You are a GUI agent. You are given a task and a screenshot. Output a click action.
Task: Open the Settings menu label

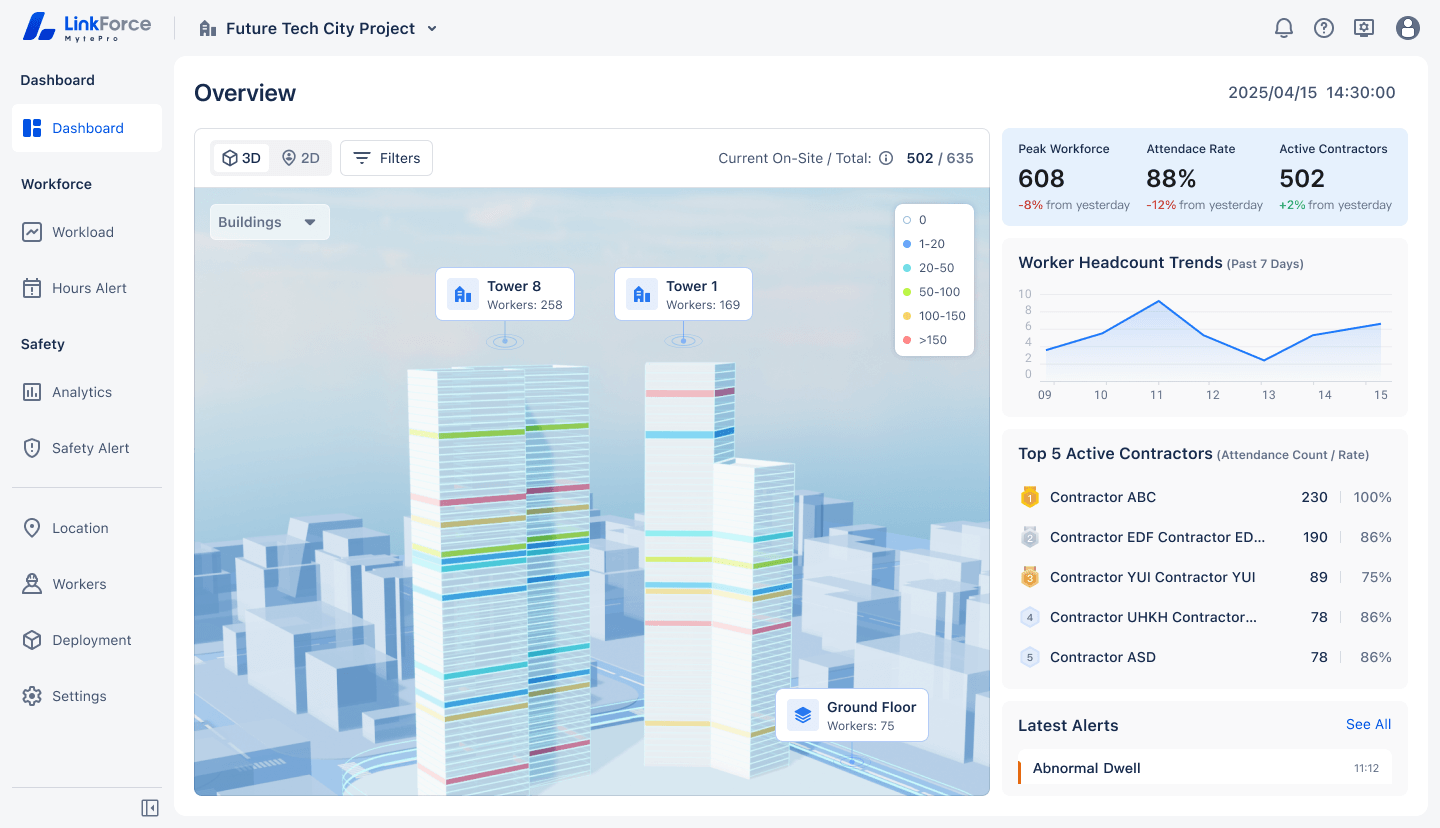[79, 696]
